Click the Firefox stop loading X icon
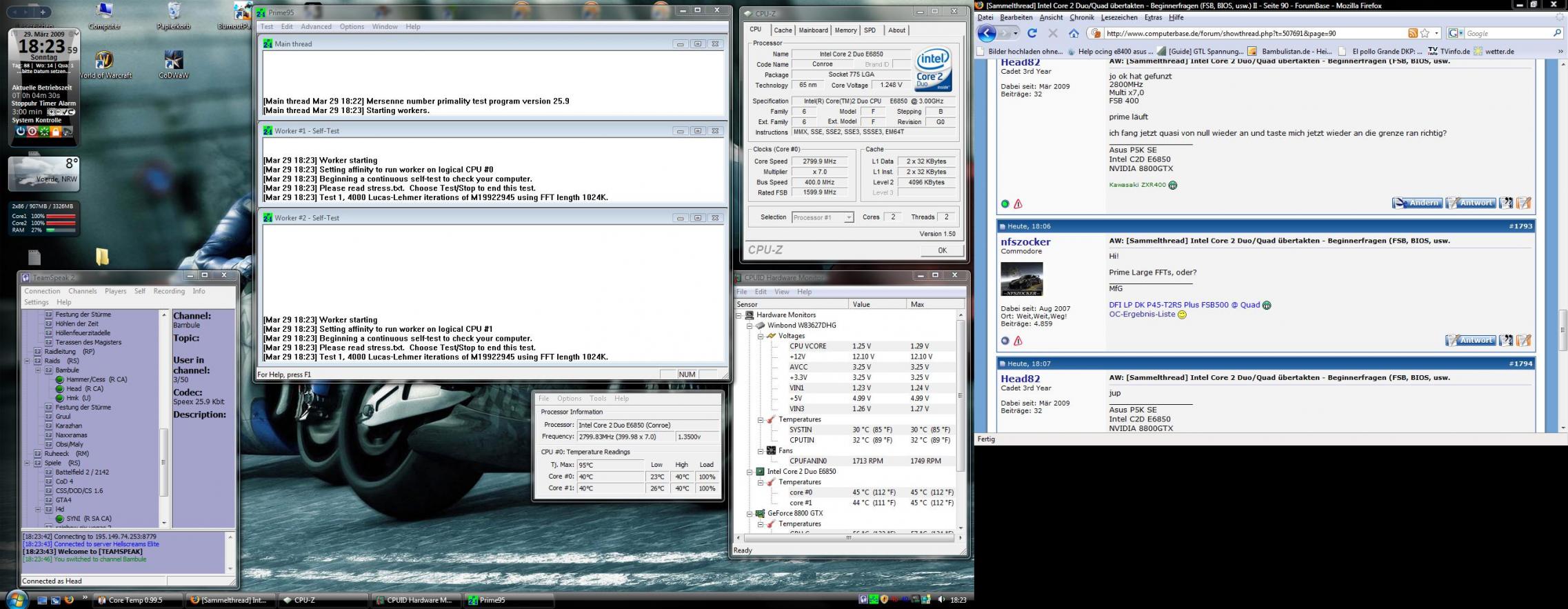Screen dimensions: 1568x609 coord(1052,33)
